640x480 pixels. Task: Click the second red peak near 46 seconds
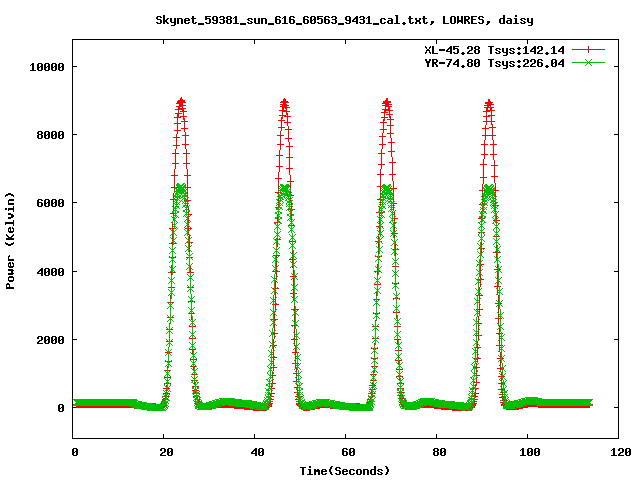point(284,102)
